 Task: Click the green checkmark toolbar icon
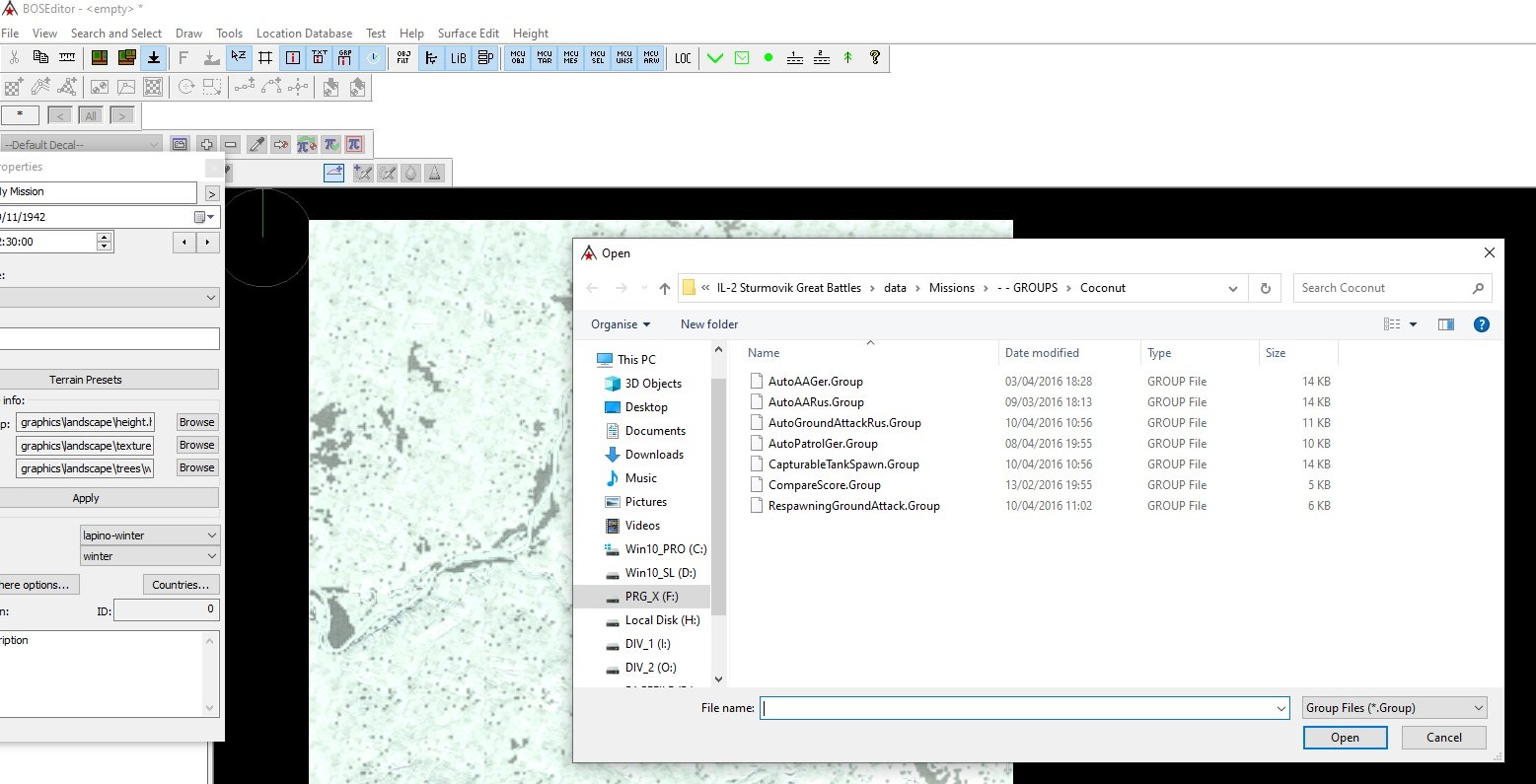715,58
